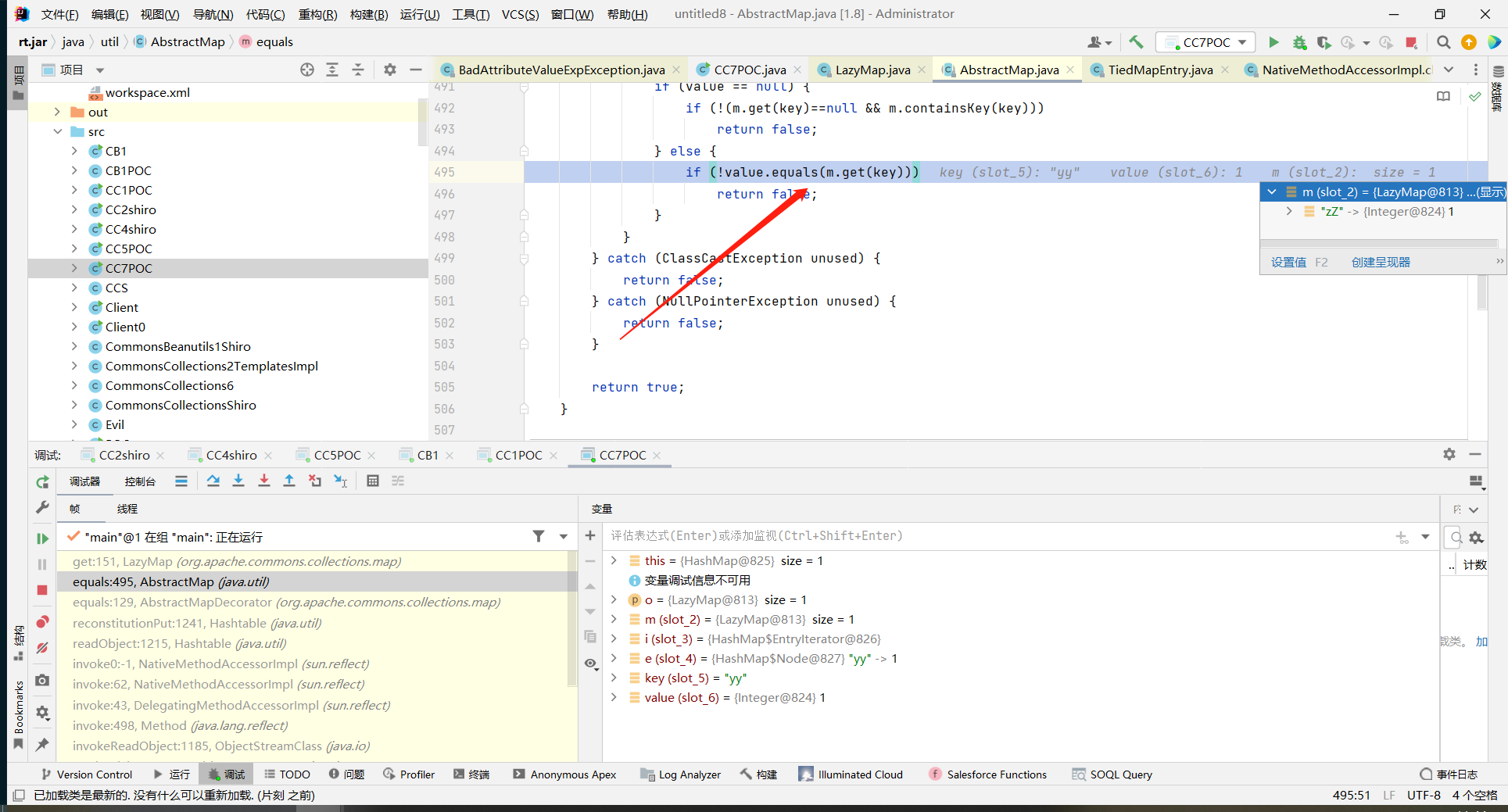The image size is (1508, 812).
Task: Click the red Stop icon in top toolbar
Action: pyautogui.click(x=1411, y=42)
